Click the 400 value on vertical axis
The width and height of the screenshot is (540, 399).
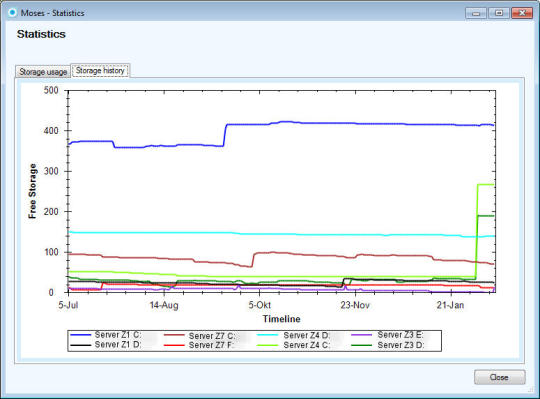(x=51, y=131)
